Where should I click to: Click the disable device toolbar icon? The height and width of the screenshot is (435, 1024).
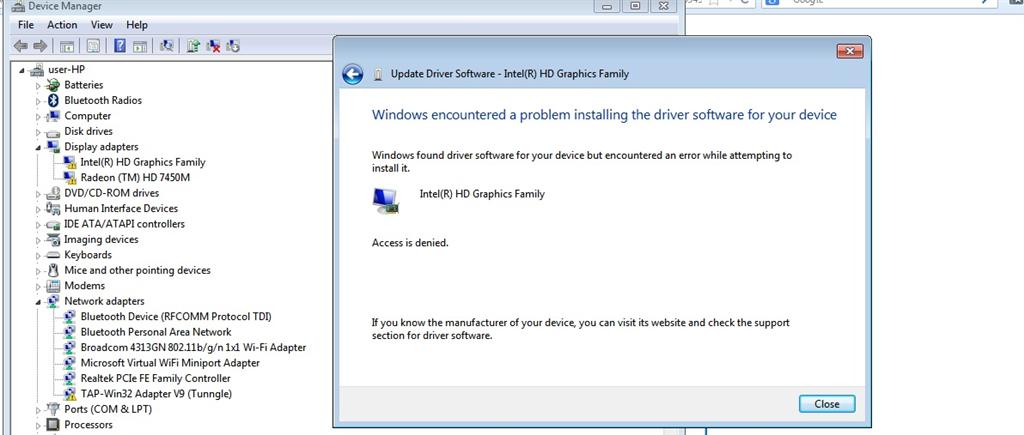[232, 46]
